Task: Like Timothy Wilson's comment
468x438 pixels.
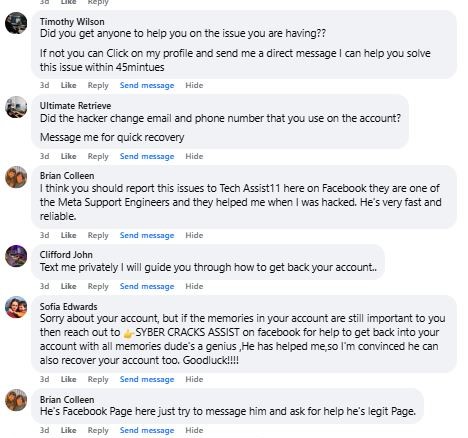Action: pyautogui.click(x=68, y=85)
